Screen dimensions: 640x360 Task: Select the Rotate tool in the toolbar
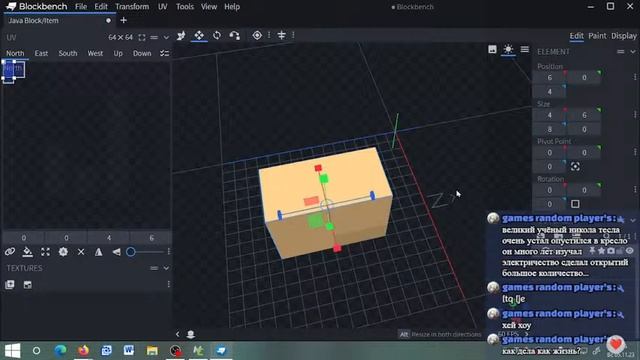tap(217, 36)
